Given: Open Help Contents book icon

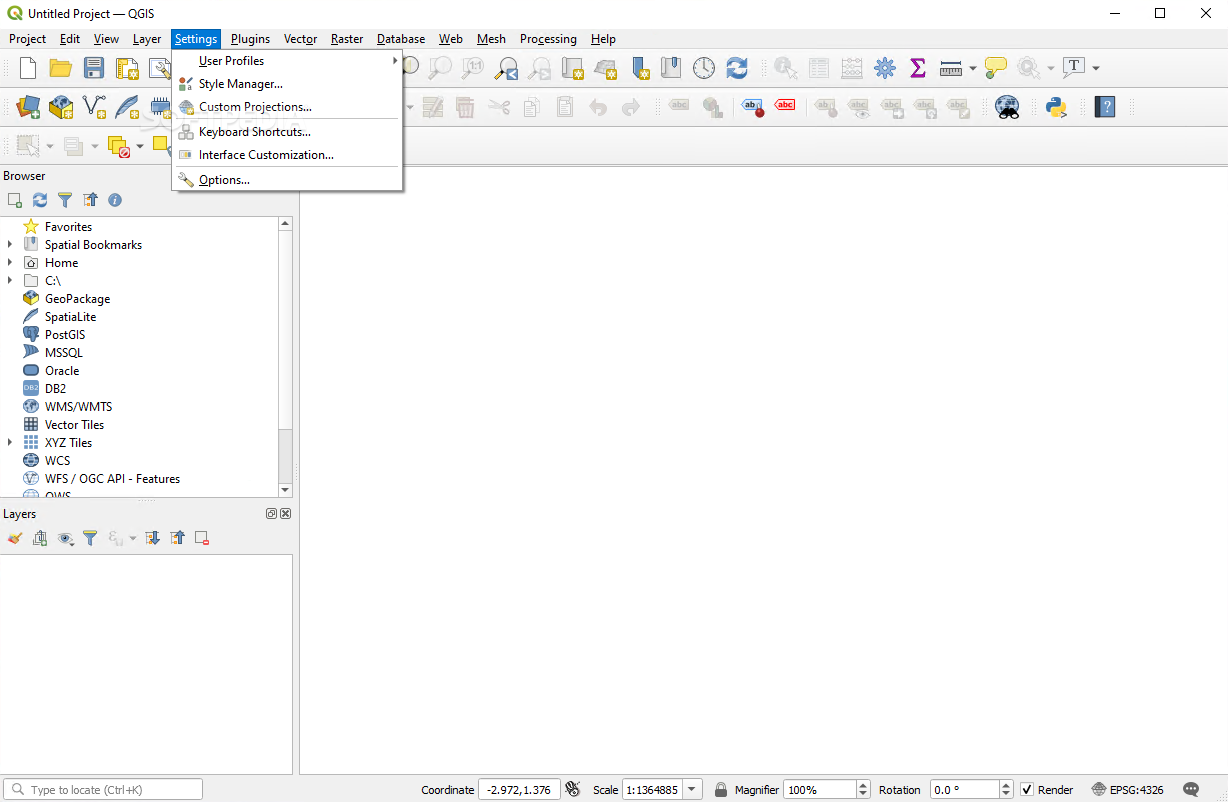Looking at the screenshot, I should click(1104, 107).
